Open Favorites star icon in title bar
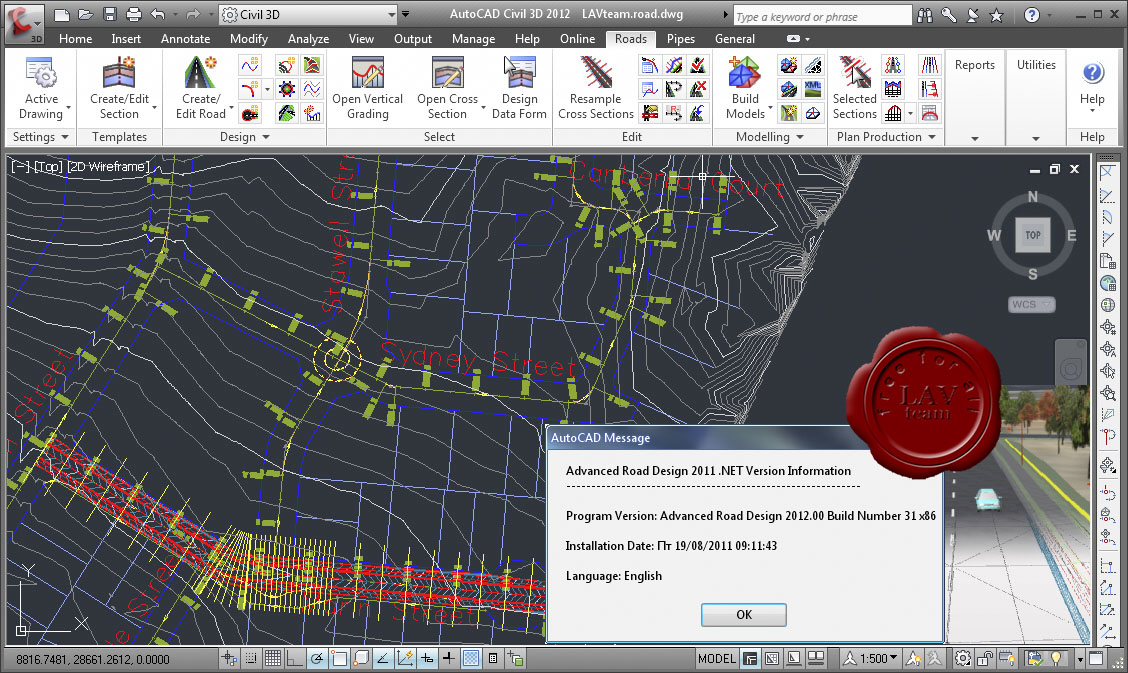Image resolution: width=1128 pixels, height=673 pixels. point(996,15)
